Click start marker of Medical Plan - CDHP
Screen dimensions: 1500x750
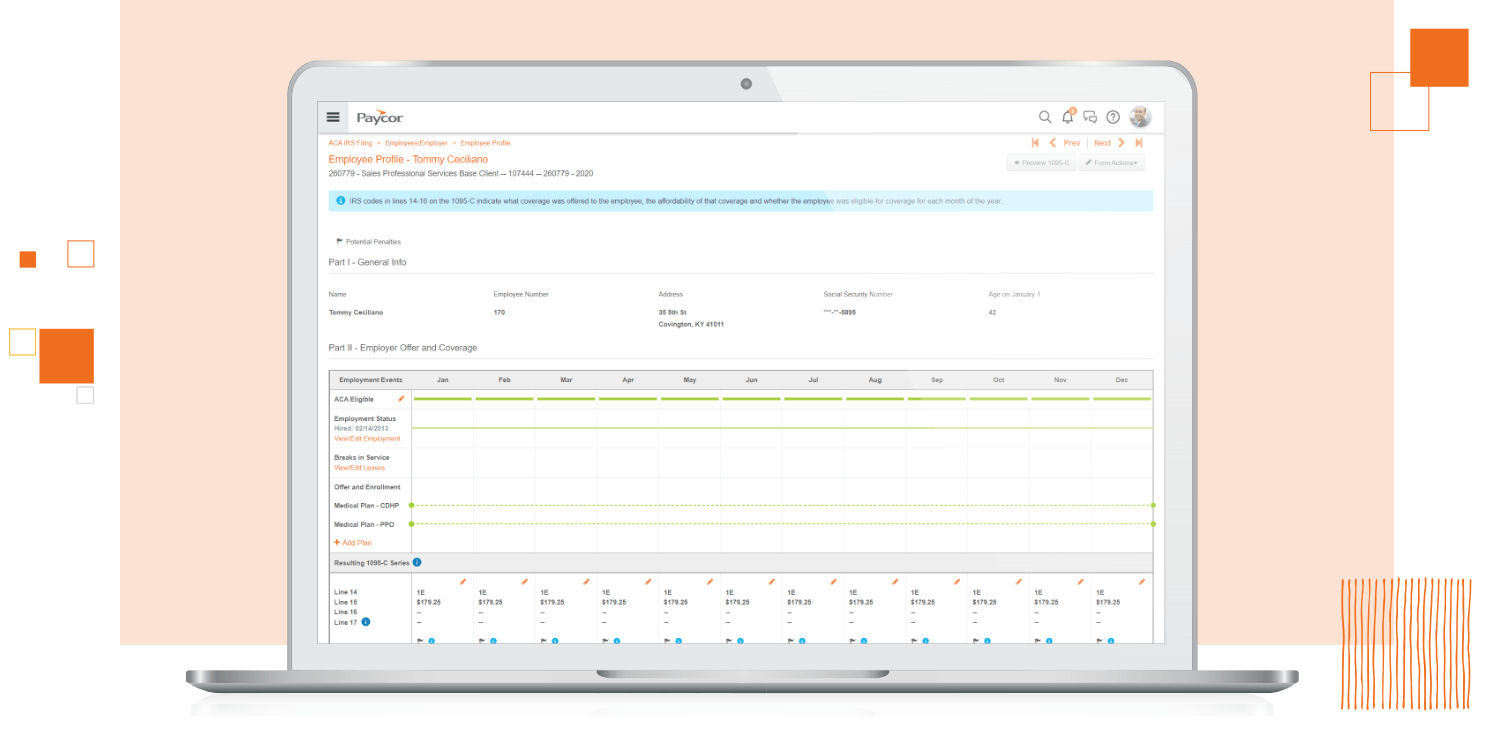coord(411,506)
